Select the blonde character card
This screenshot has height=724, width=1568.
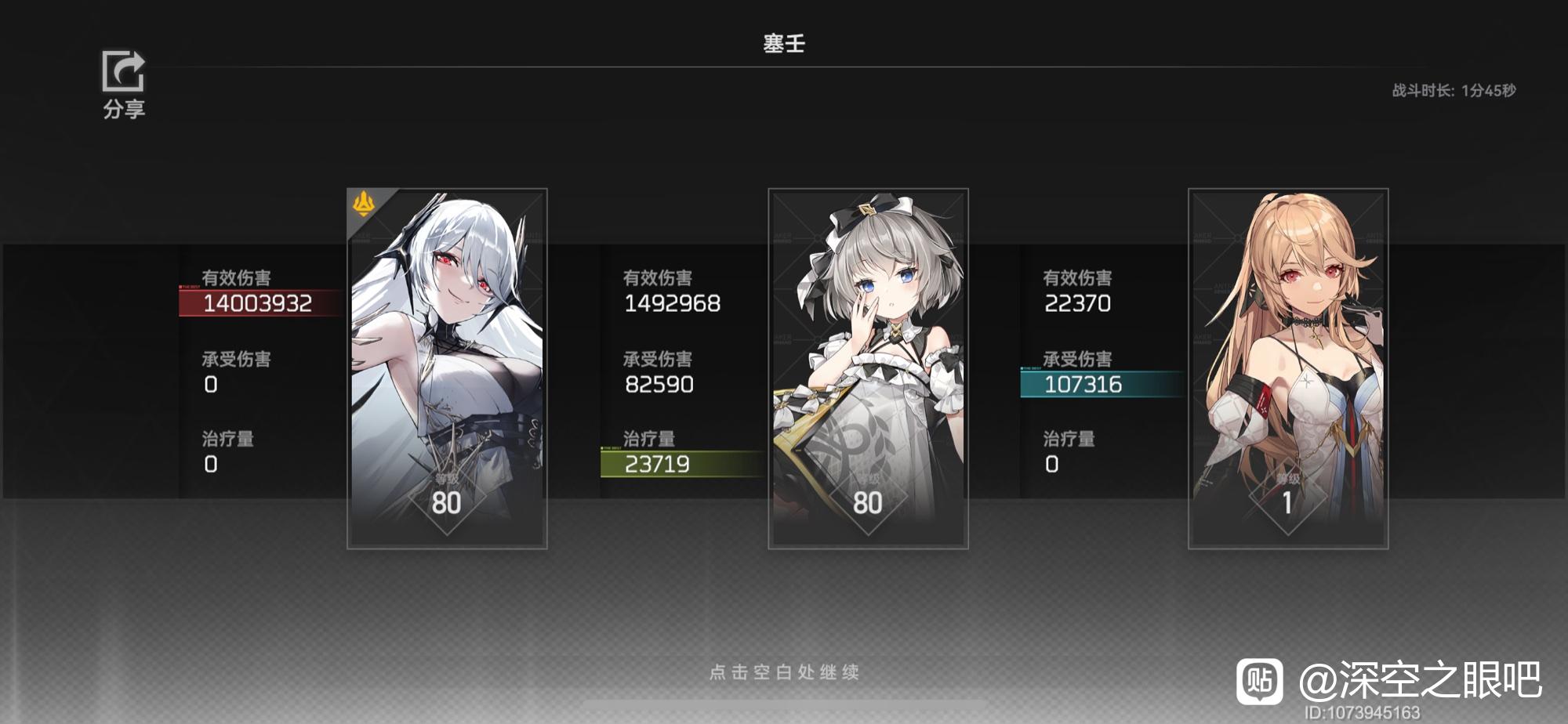1288,368
